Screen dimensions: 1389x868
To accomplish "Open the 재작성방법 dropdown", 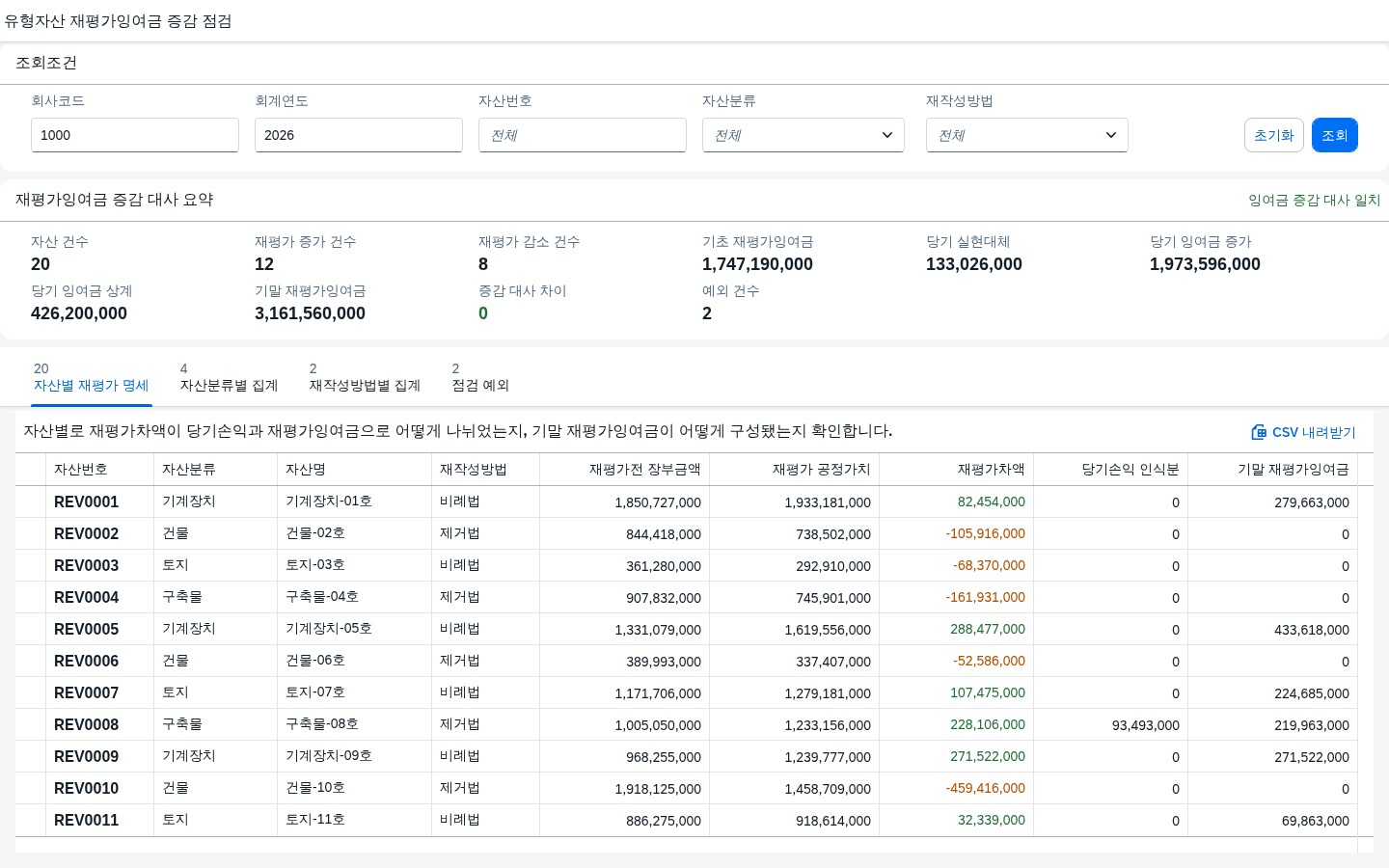I will [x=1027, y=135].
